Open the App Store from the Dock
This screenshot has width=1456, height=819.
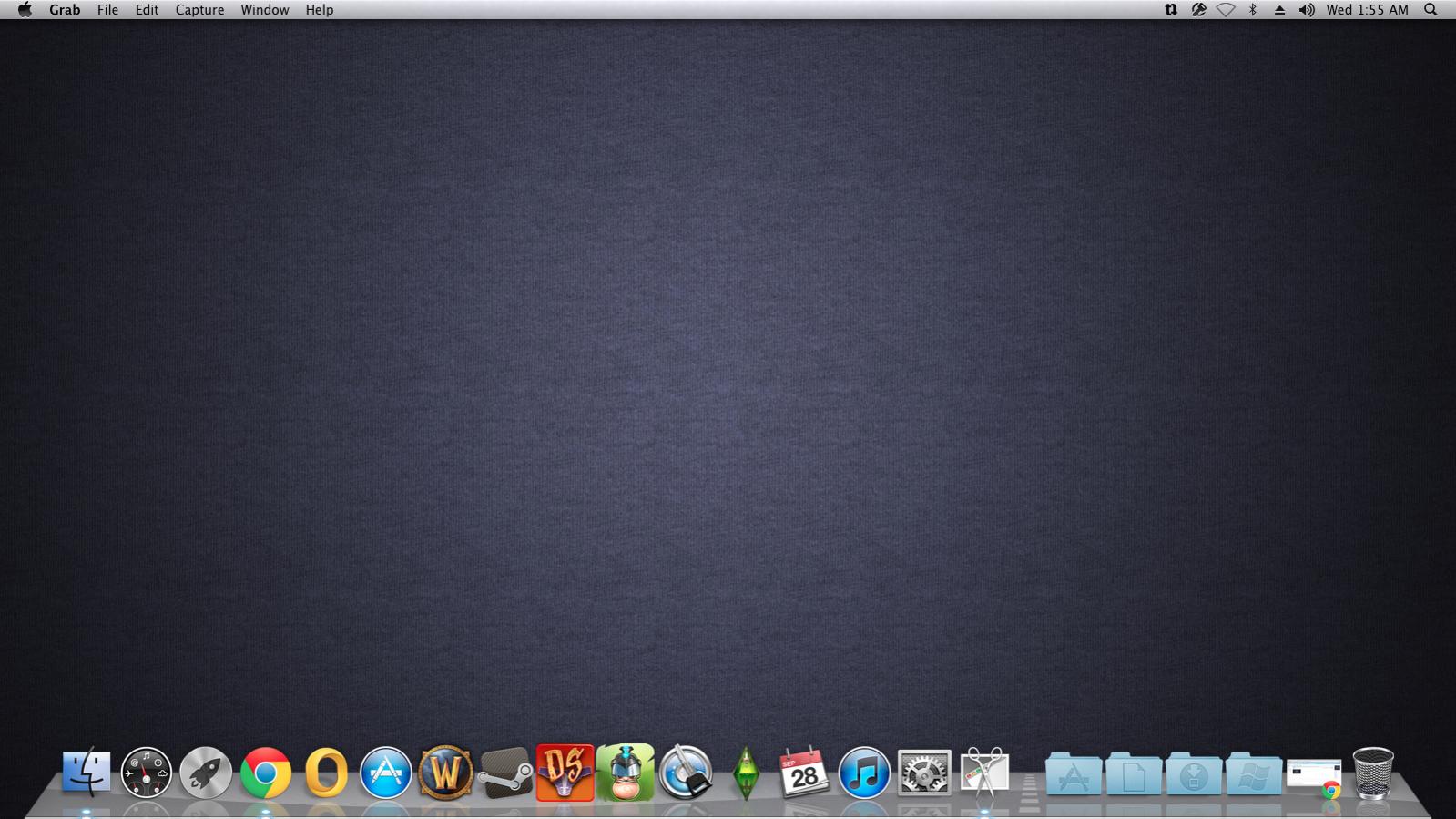coord(385,773)
